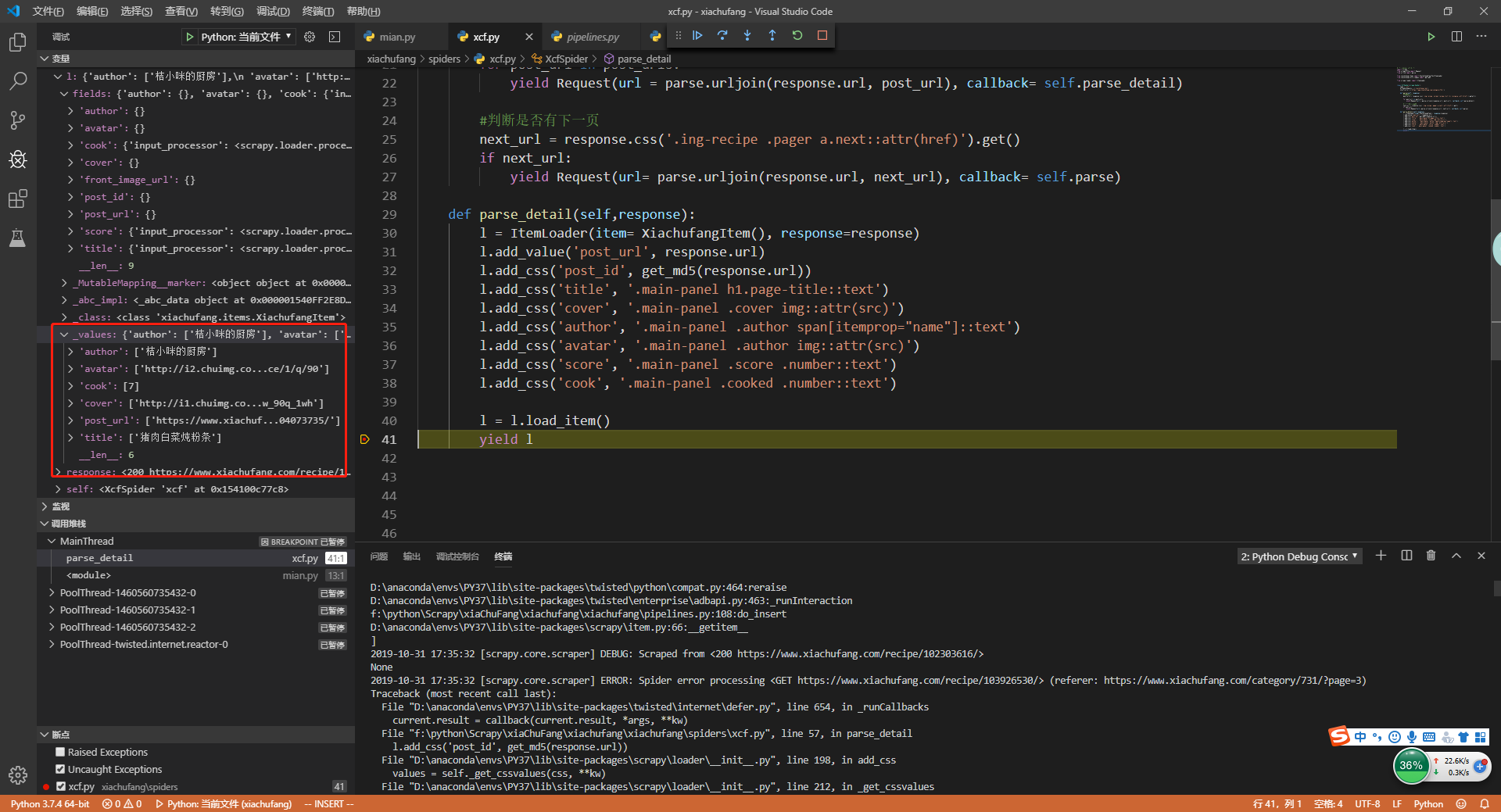Continue execution in debug toolbar
Screen dimensions: 1501x812
point(697,35)
